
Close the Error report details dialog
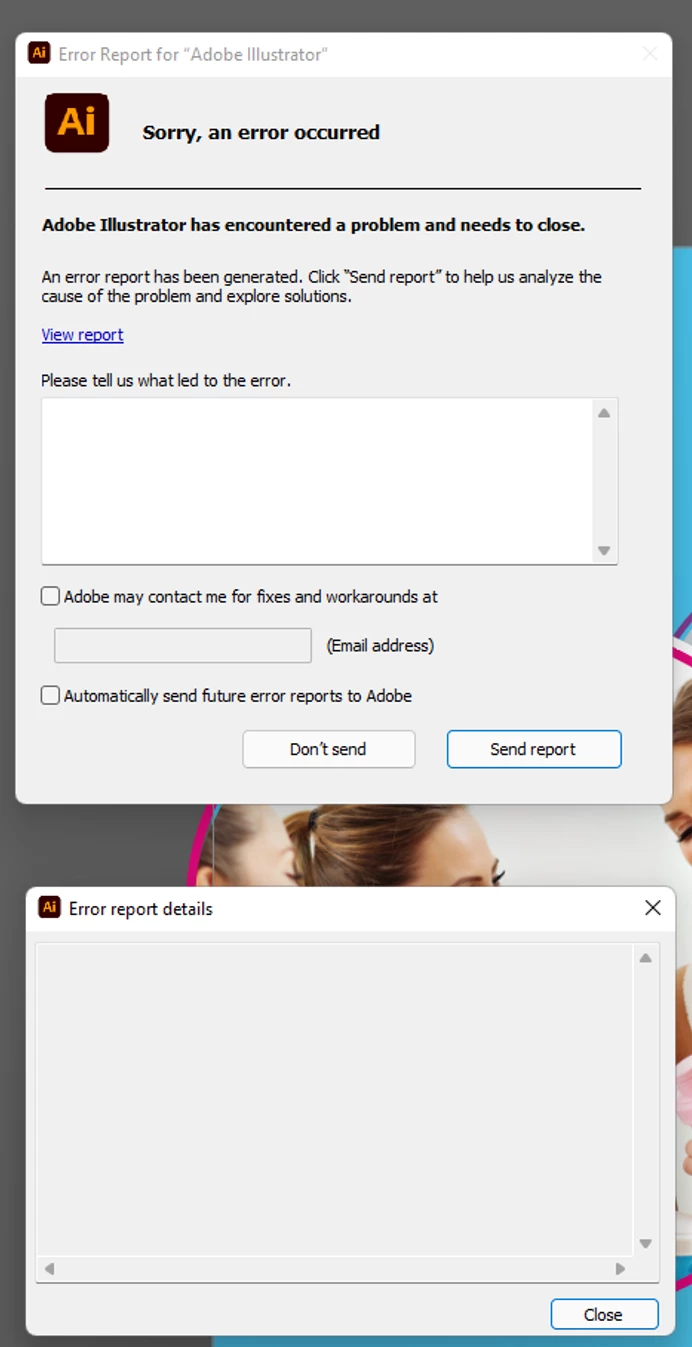(604, 1314)
